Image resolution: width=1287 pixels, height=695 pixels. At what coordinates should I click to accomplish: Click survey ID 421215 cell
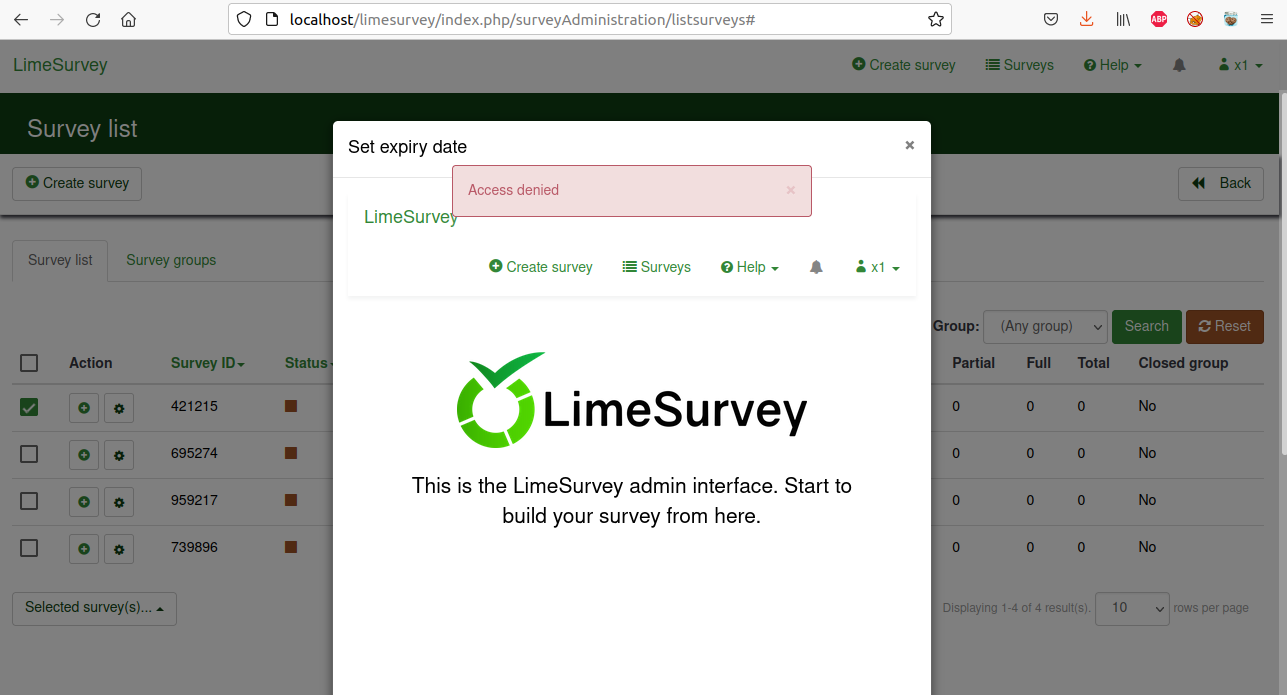tap(194, 407)
